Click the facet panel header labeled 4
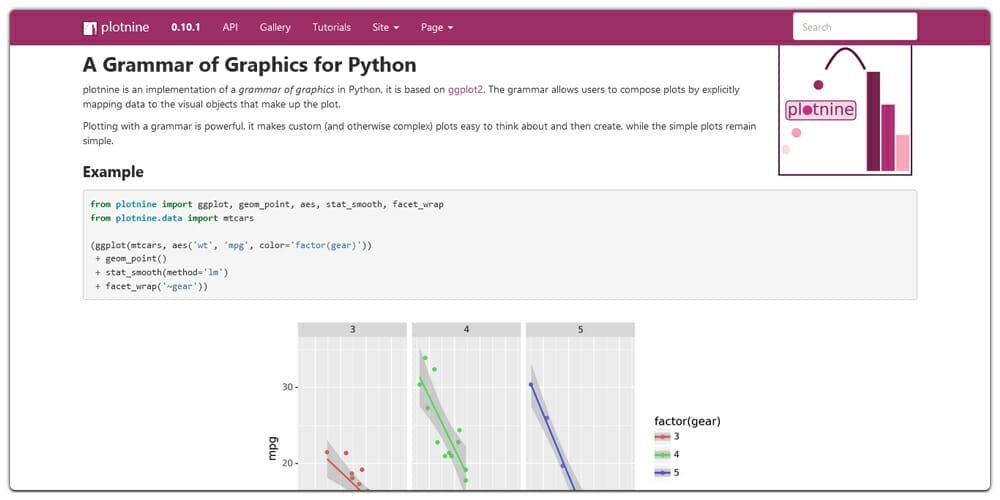Image resolution: width=1000 pixels, height=500 pixels. (466, 329)
